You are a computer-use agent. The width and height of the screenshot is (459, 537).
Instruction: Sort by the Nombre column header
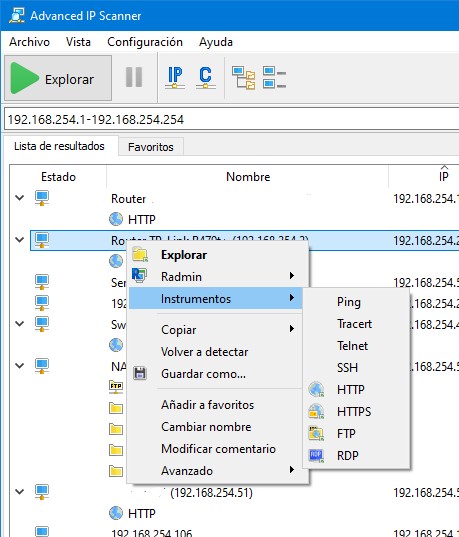tap(248, 177)
